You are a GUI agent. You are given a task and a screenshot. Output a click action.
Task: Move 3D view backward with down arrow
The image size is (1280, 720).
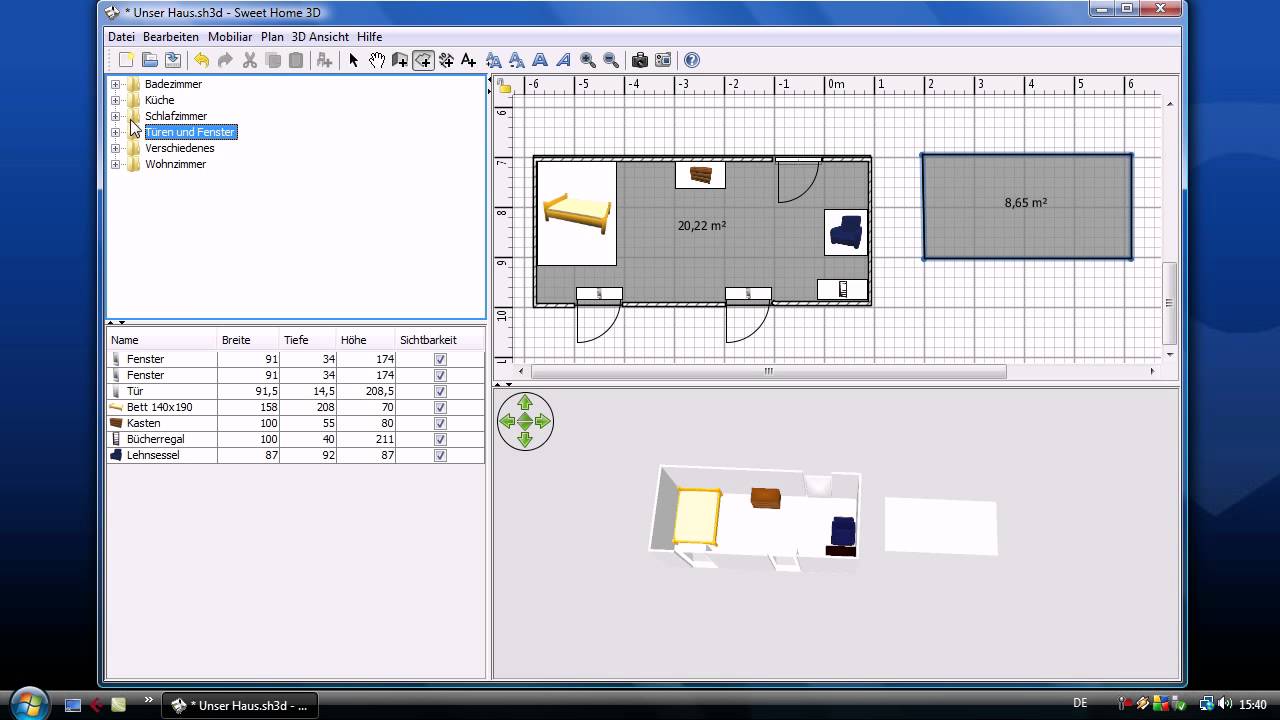click(x=525, y=439)
